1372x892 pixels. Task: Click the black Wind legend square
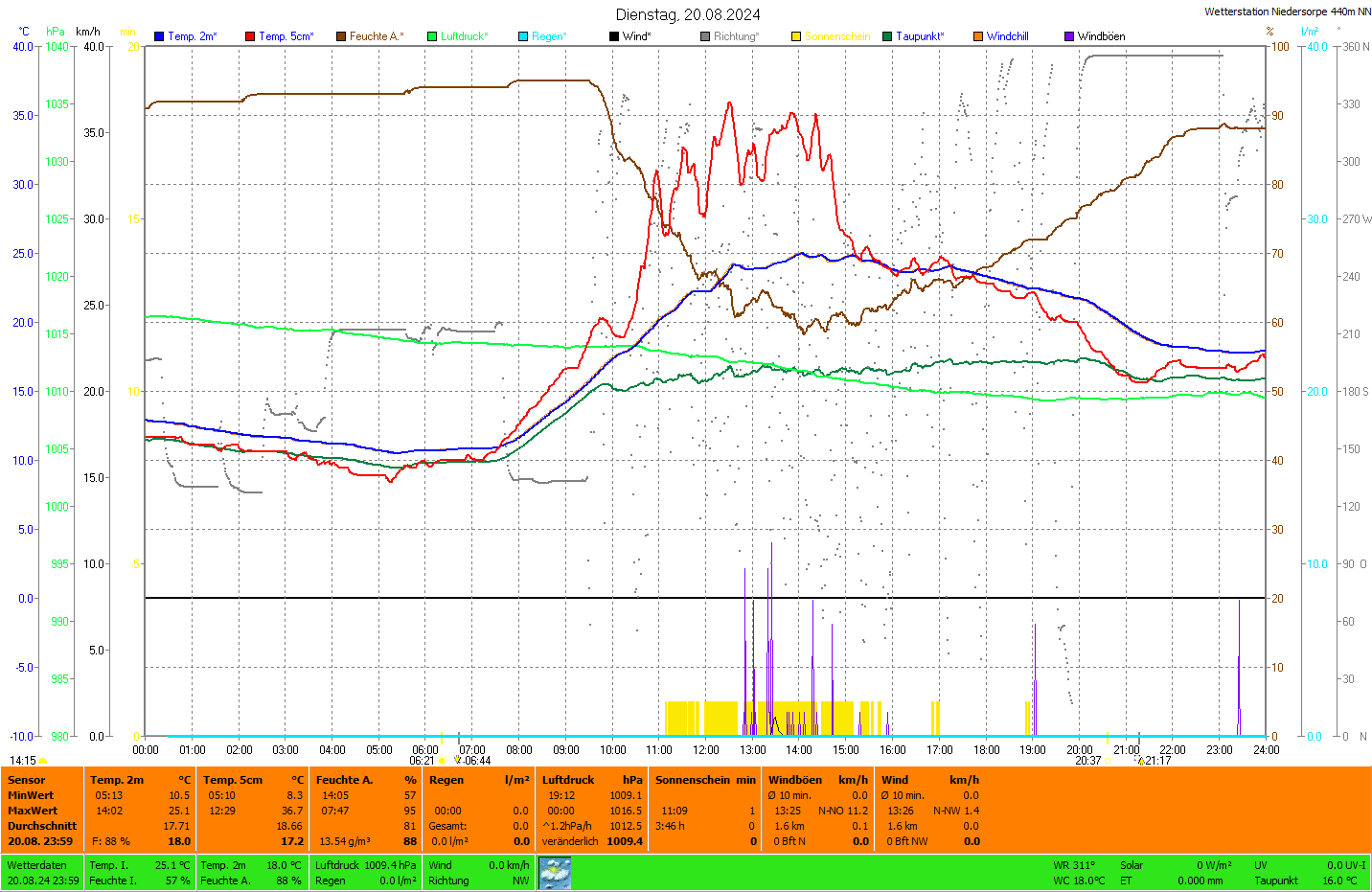614,36
